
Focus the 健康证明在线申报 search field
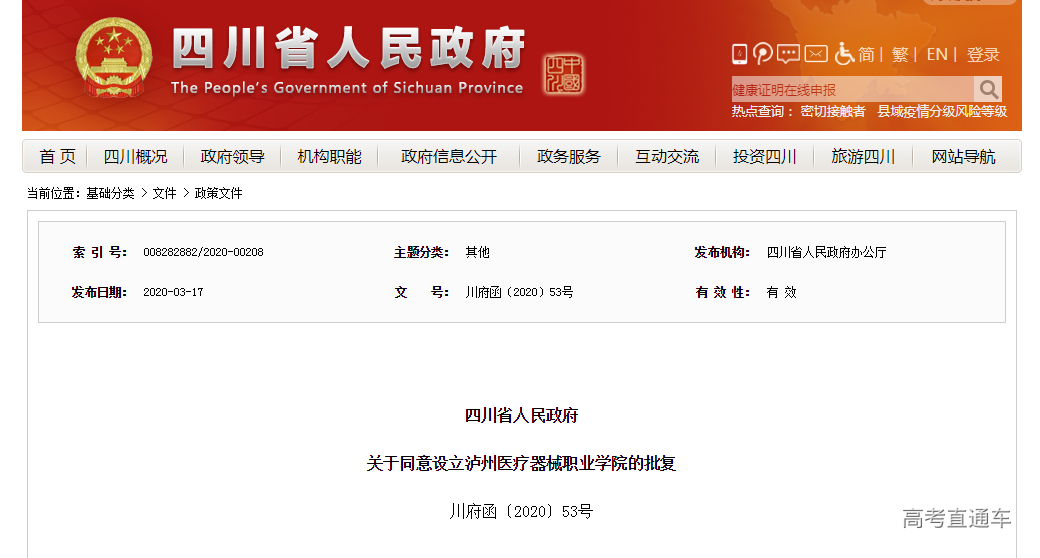coord(852,90)
